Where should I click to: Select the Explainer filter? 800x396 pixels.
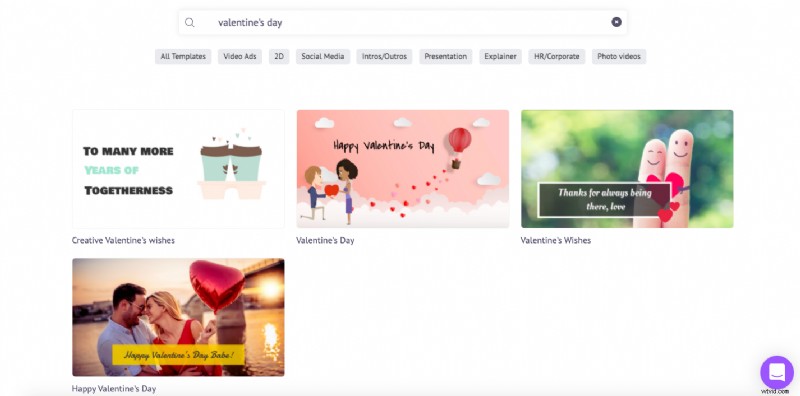point(500,57)
